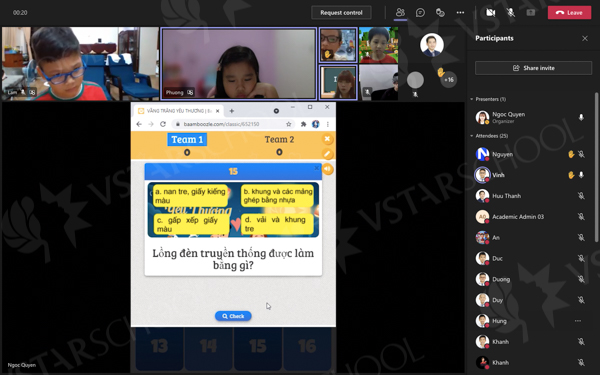This screenshot has height=375, width=600.
Task: Click Ngoc Quyen's microphone icon
Action: coord(581,117)
